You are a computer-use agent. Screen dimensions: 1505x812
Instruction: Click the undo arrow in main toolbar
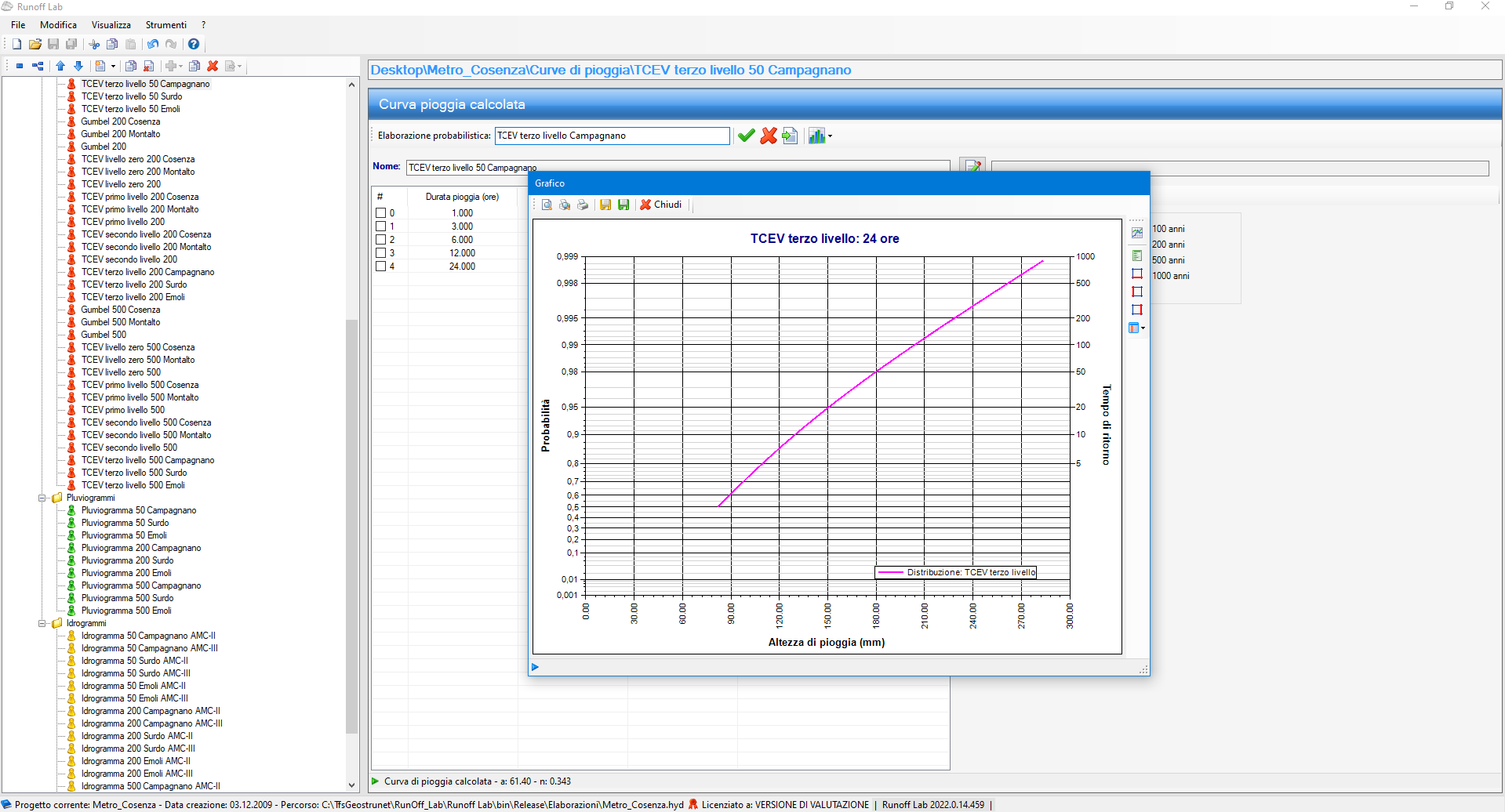pos(153,44)
